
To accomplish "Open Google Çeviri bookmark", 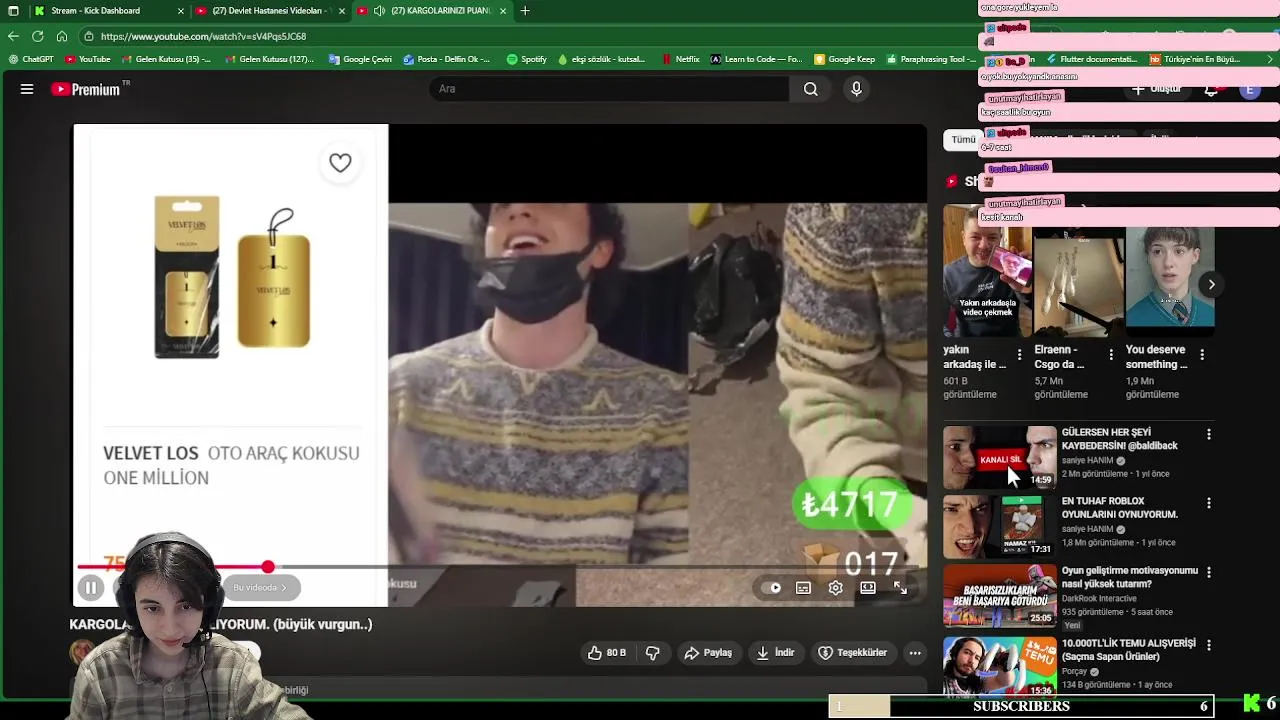I will (x=360, y=59).
